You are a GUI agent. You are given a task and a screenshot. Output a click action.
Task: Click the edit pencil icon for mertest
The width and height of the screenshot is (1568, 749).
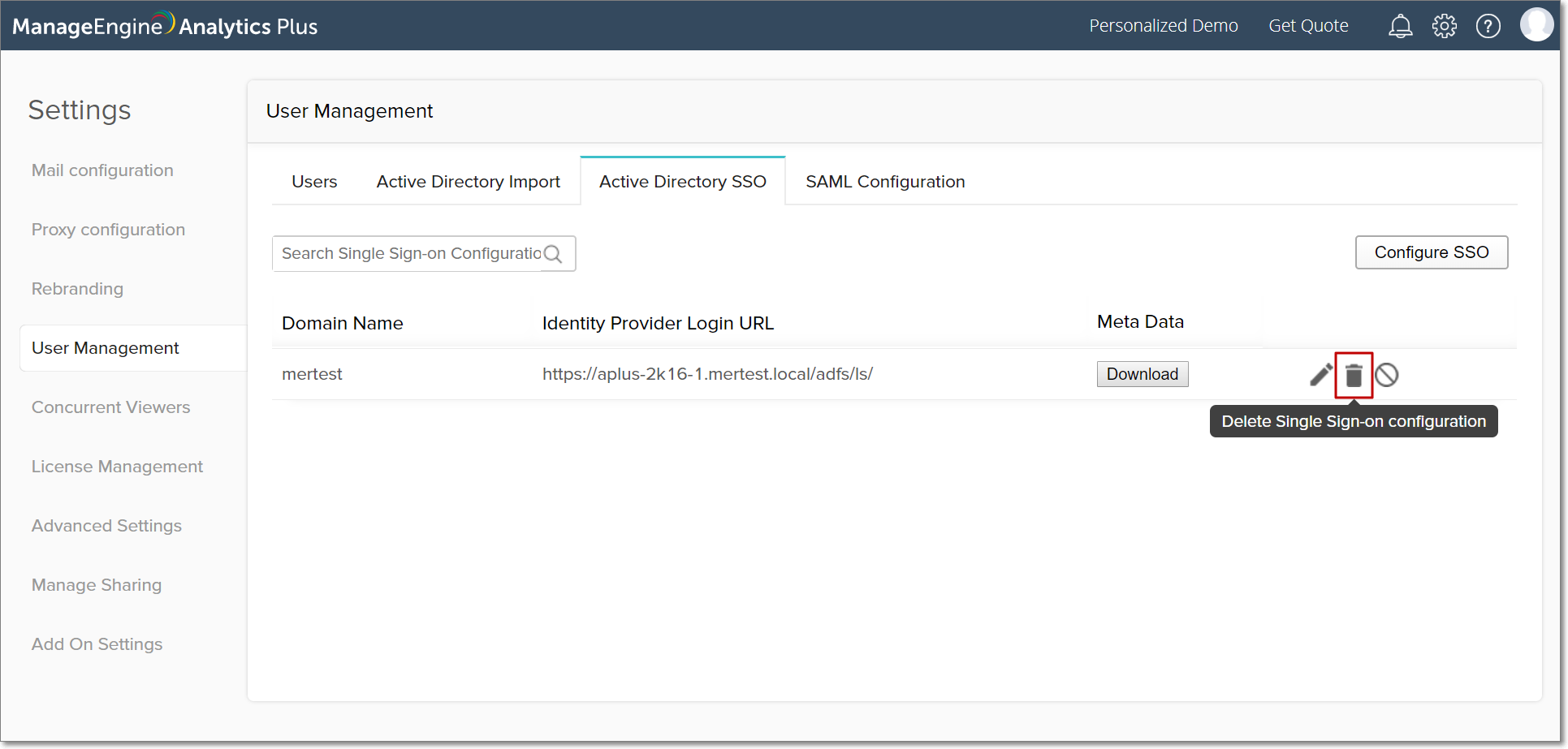pos(1320,375)
